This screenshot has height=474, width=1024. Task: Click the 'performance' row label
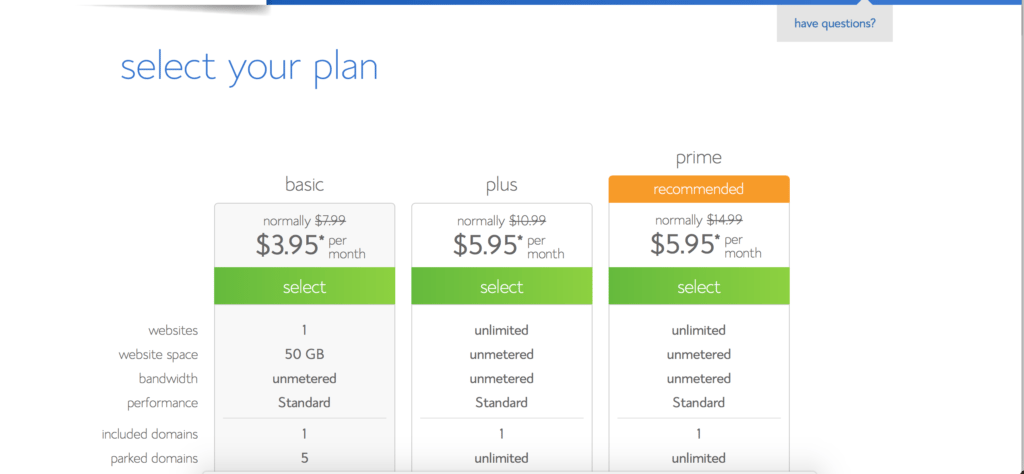coord(163,403)
